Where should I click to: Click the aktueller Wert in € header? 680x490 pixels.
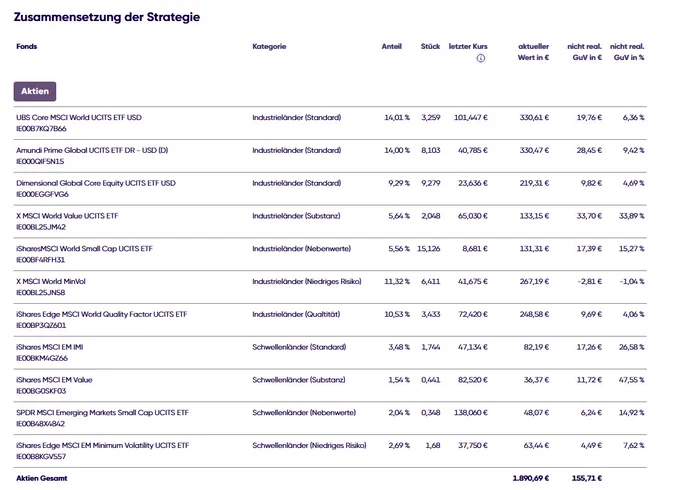coord(533,52)
